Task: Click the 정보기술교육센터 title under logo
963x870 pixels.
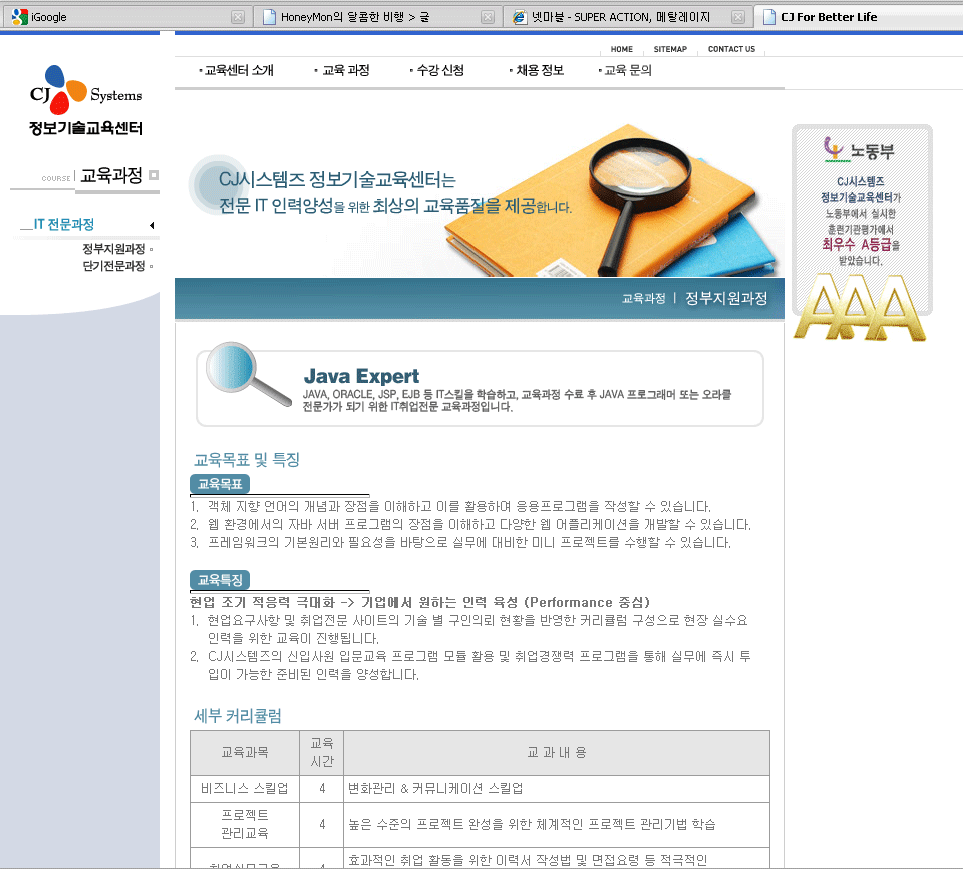Action: (x=86, y=128)
